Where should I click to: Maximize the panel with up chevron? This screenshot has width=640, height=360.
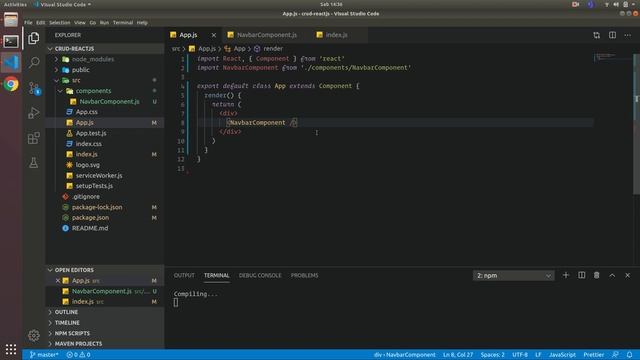pos(612,276)
